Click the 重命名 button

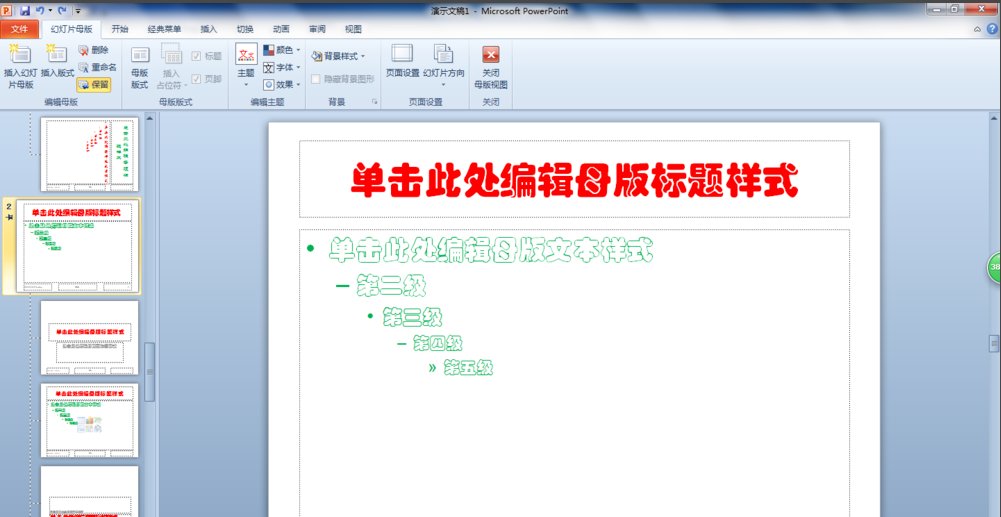click(98, 67)
